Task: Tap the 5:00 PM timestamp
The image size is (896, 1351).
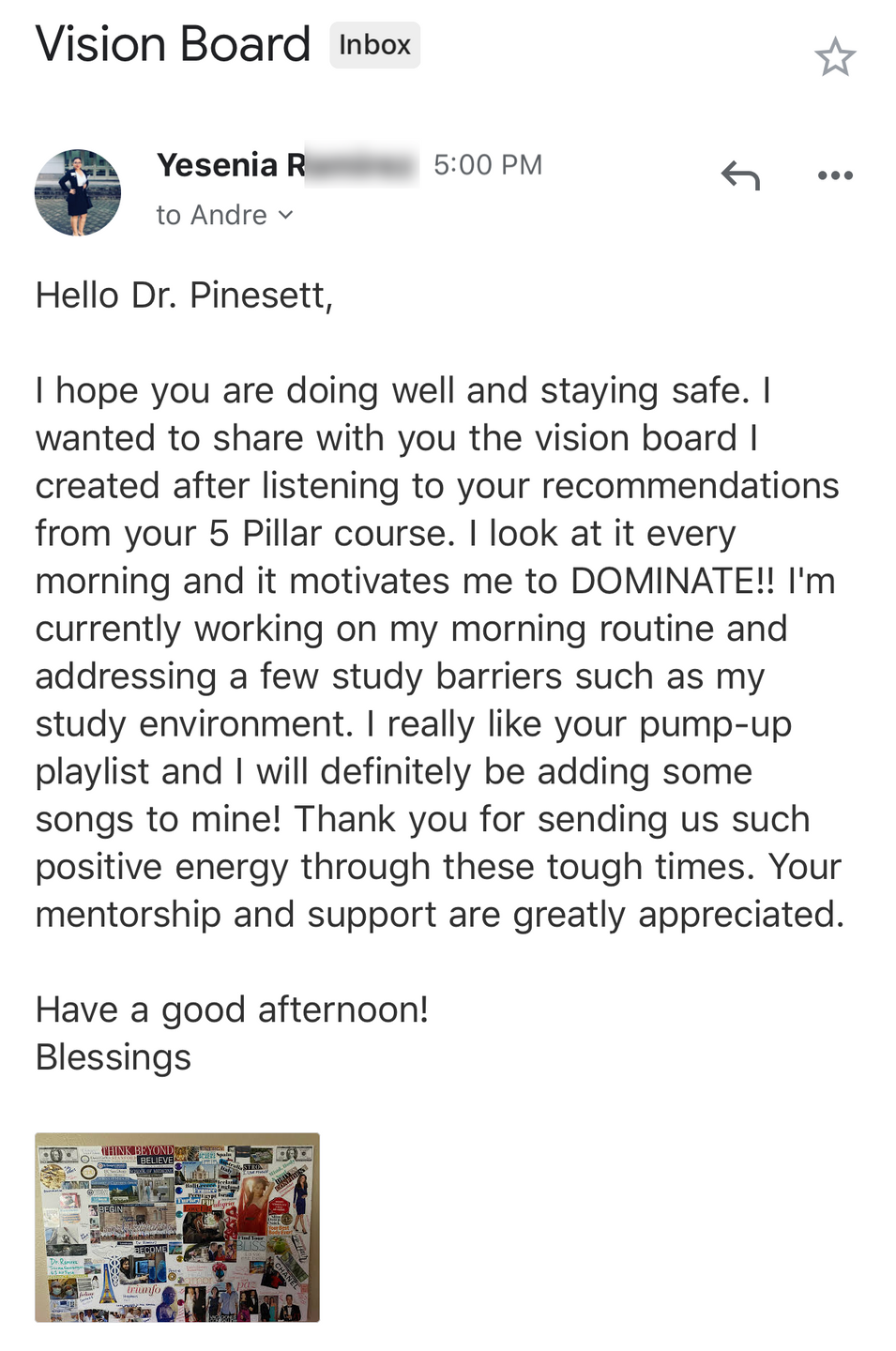Action: [488, 165]
